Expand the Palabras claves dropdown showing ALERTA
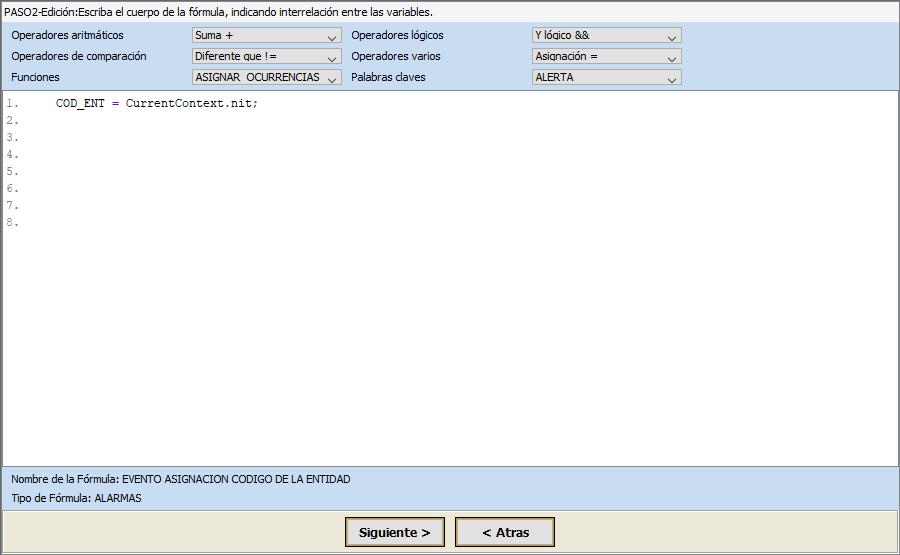The image size is (900, 555). [x=606, y=77]
